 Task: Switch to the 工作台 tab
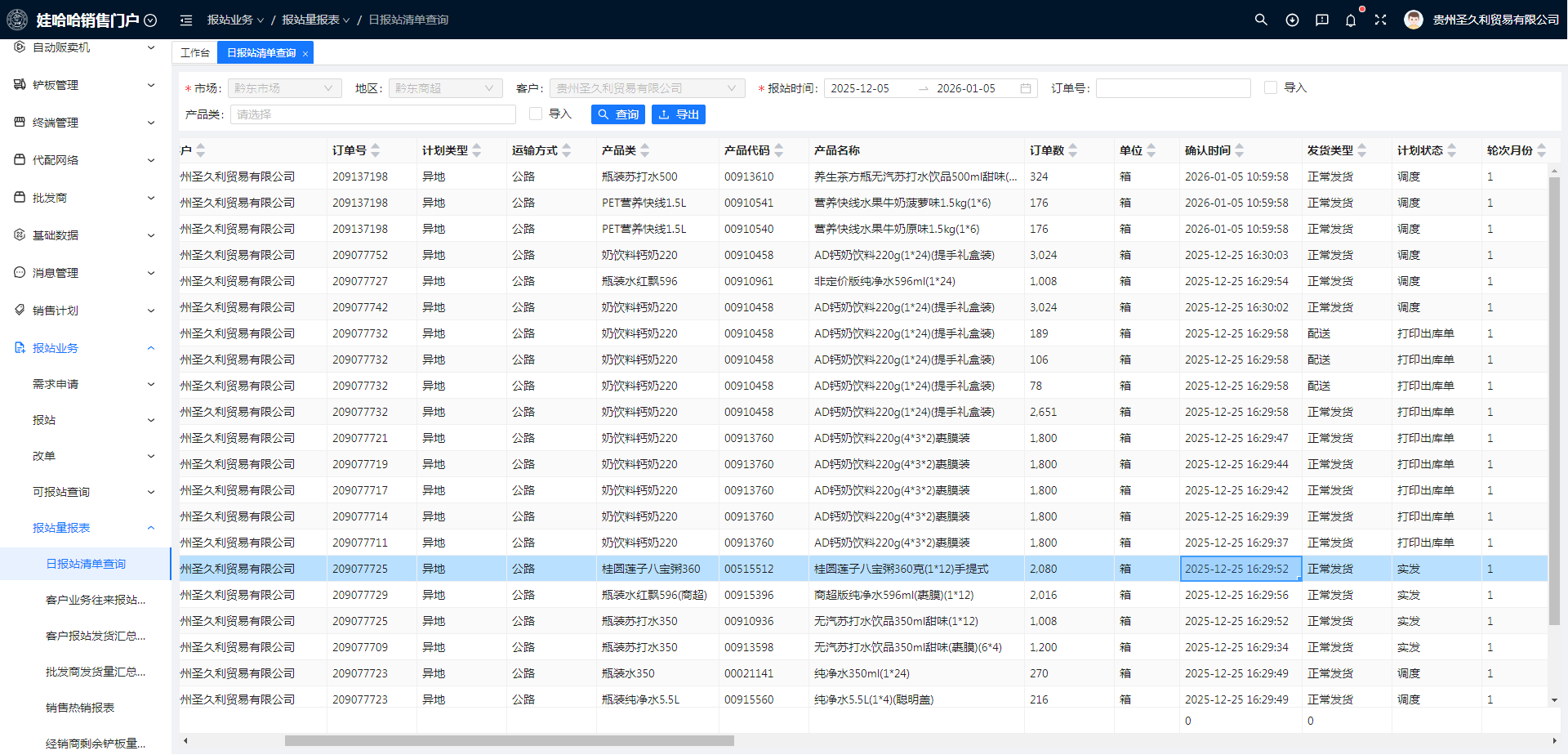tap(194, 53)
